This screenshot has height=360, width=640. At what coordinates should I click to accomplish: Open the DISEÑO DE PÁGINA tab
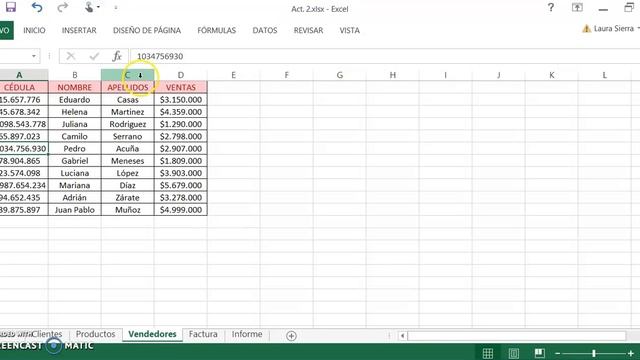pos(147,30)
